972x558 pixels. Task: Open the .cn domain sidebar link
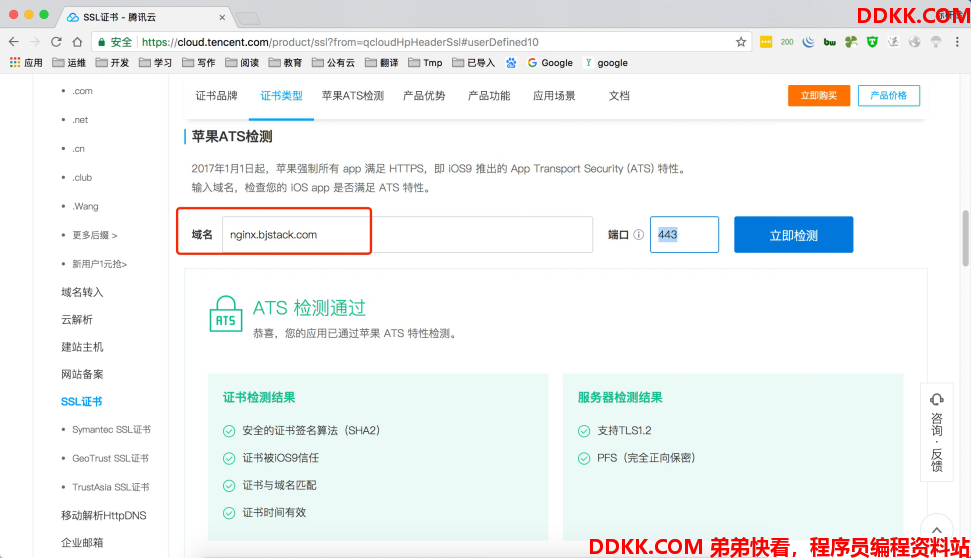click(x=78, y=149)
